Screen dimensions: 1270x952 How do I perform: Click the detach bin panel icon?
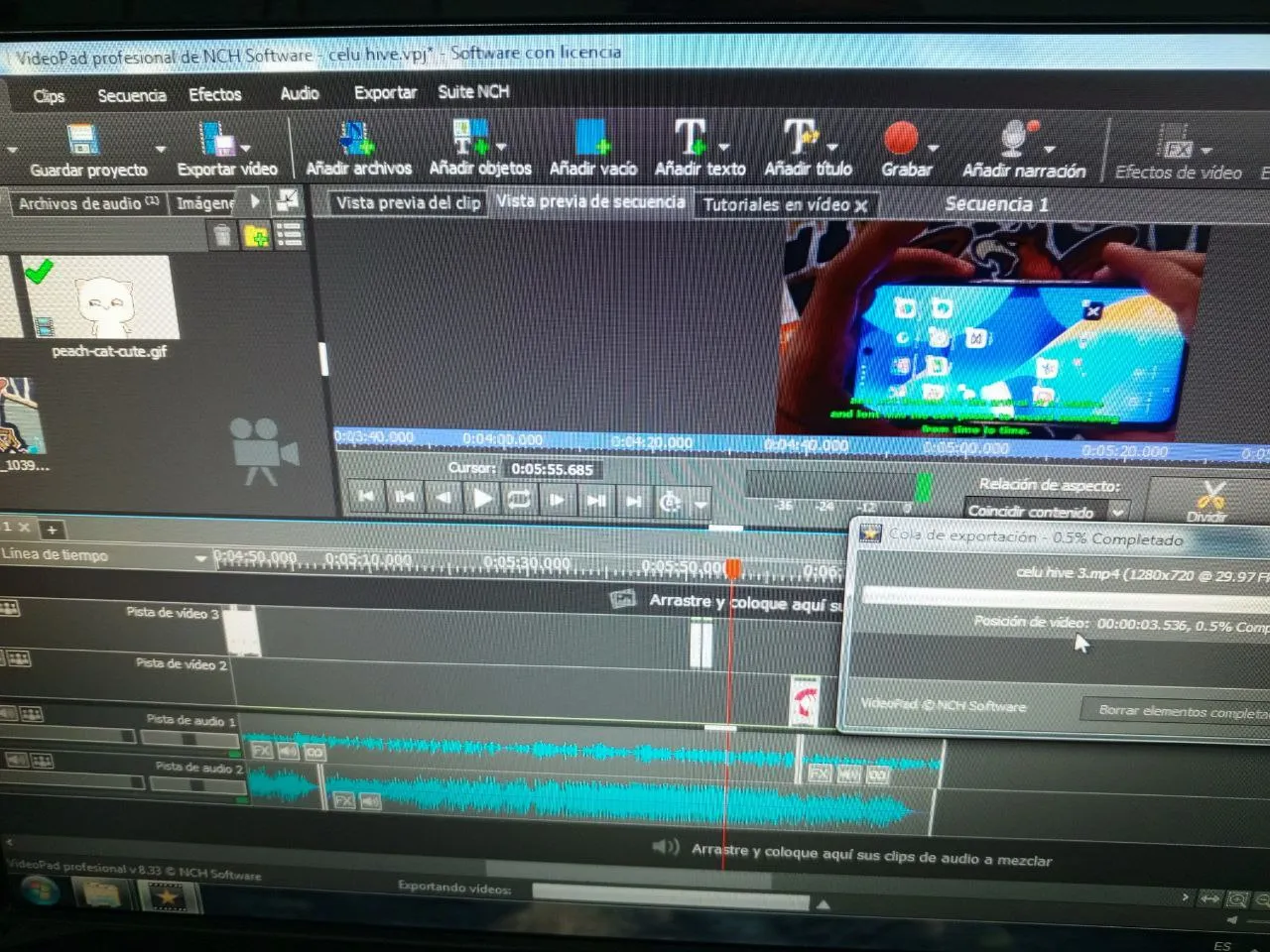tap(287, 200)
